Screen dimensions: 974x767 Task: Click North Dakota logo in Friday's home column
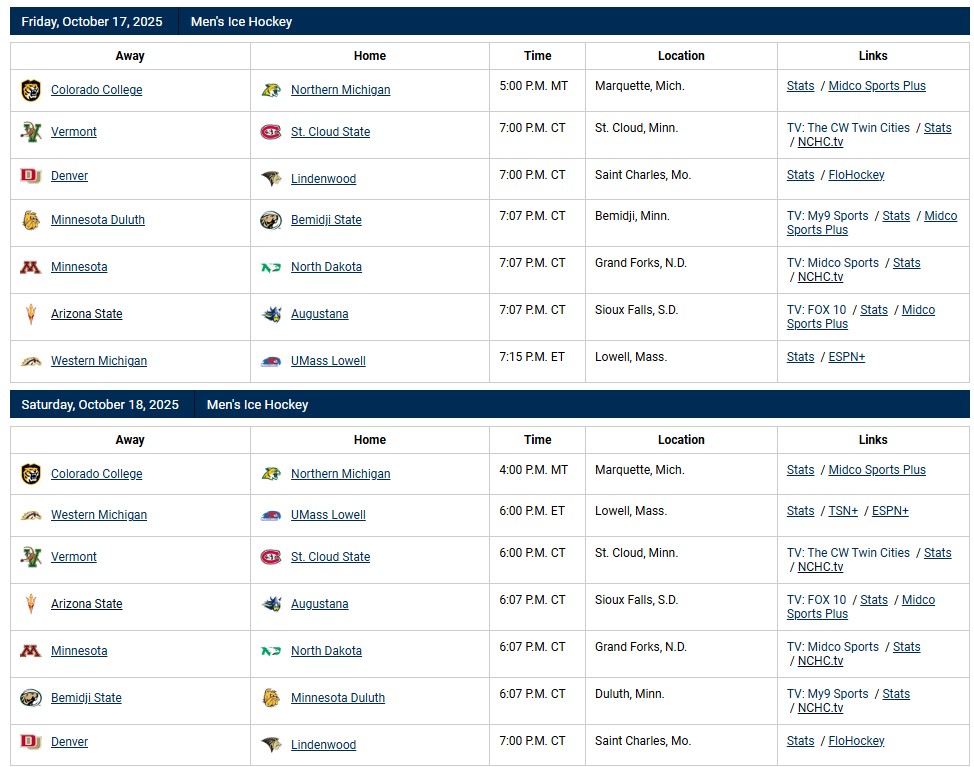coord(271,267)
